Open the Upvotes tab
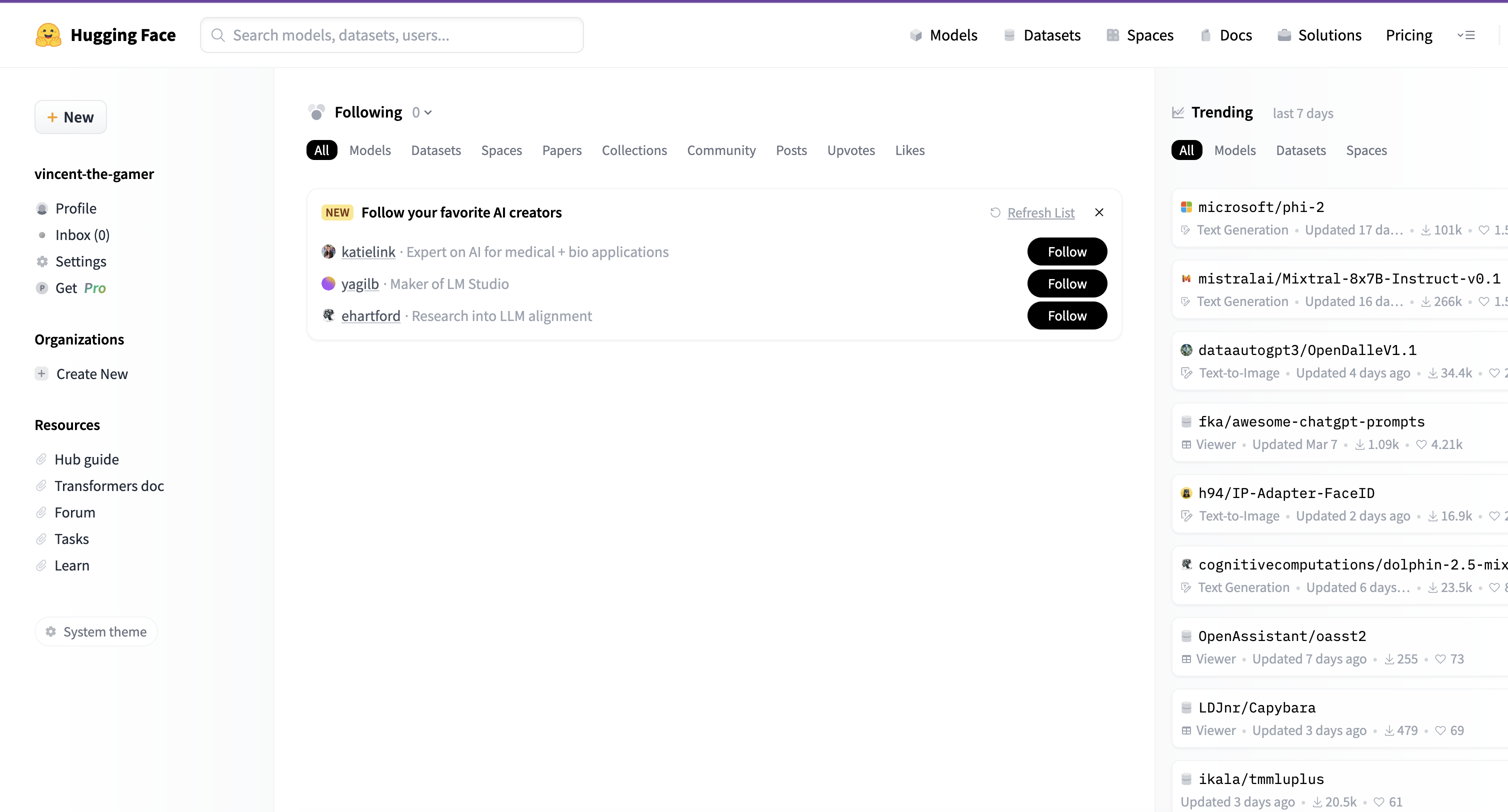 point(851,150)
